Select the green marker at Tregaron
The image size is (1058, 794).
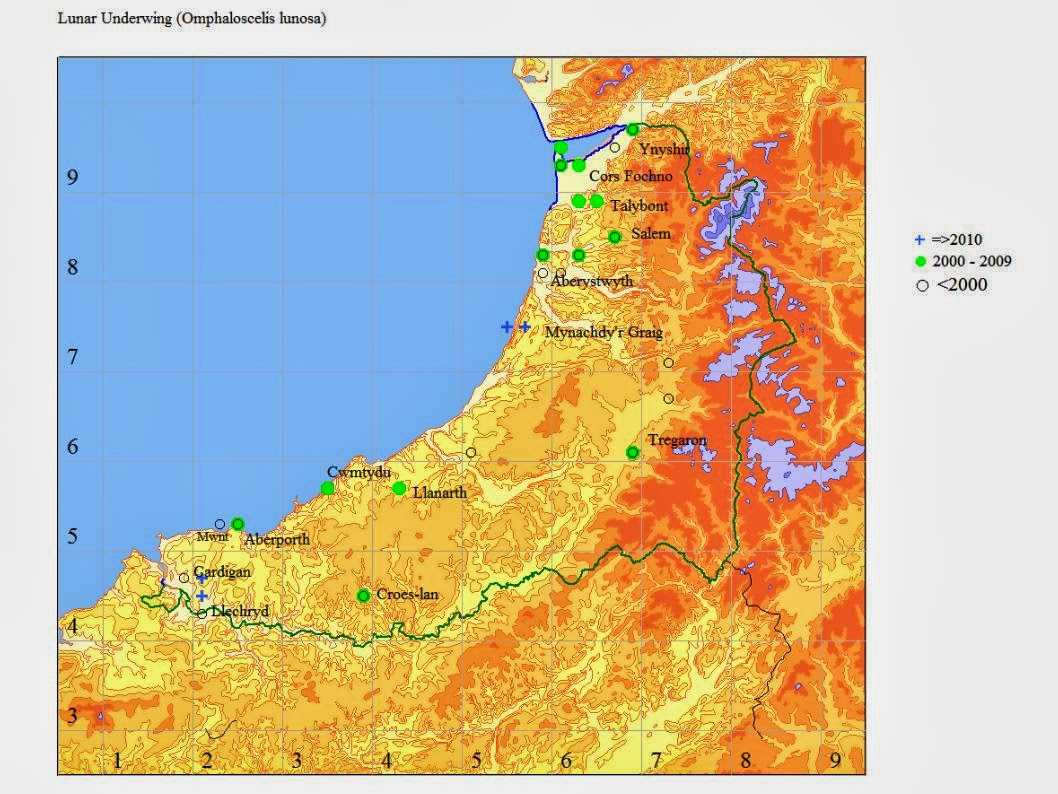pos(633,451)
